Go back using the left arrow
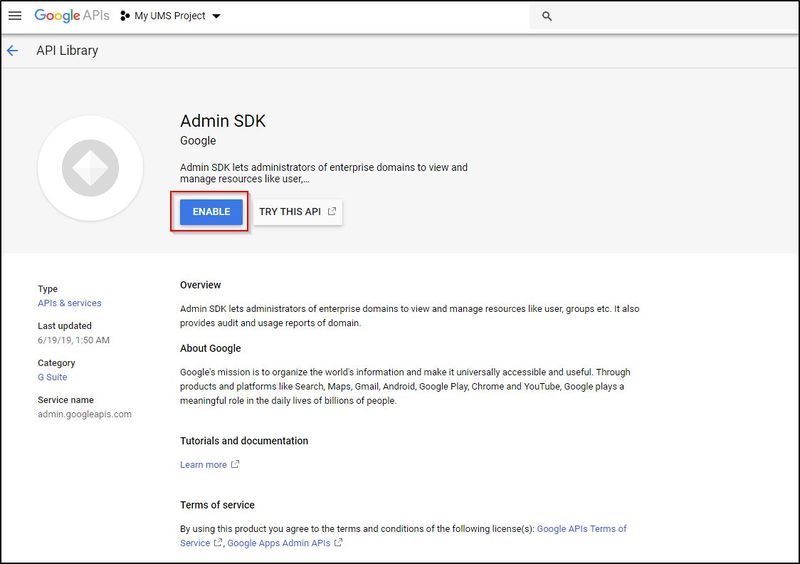 (x=13, y=50)
